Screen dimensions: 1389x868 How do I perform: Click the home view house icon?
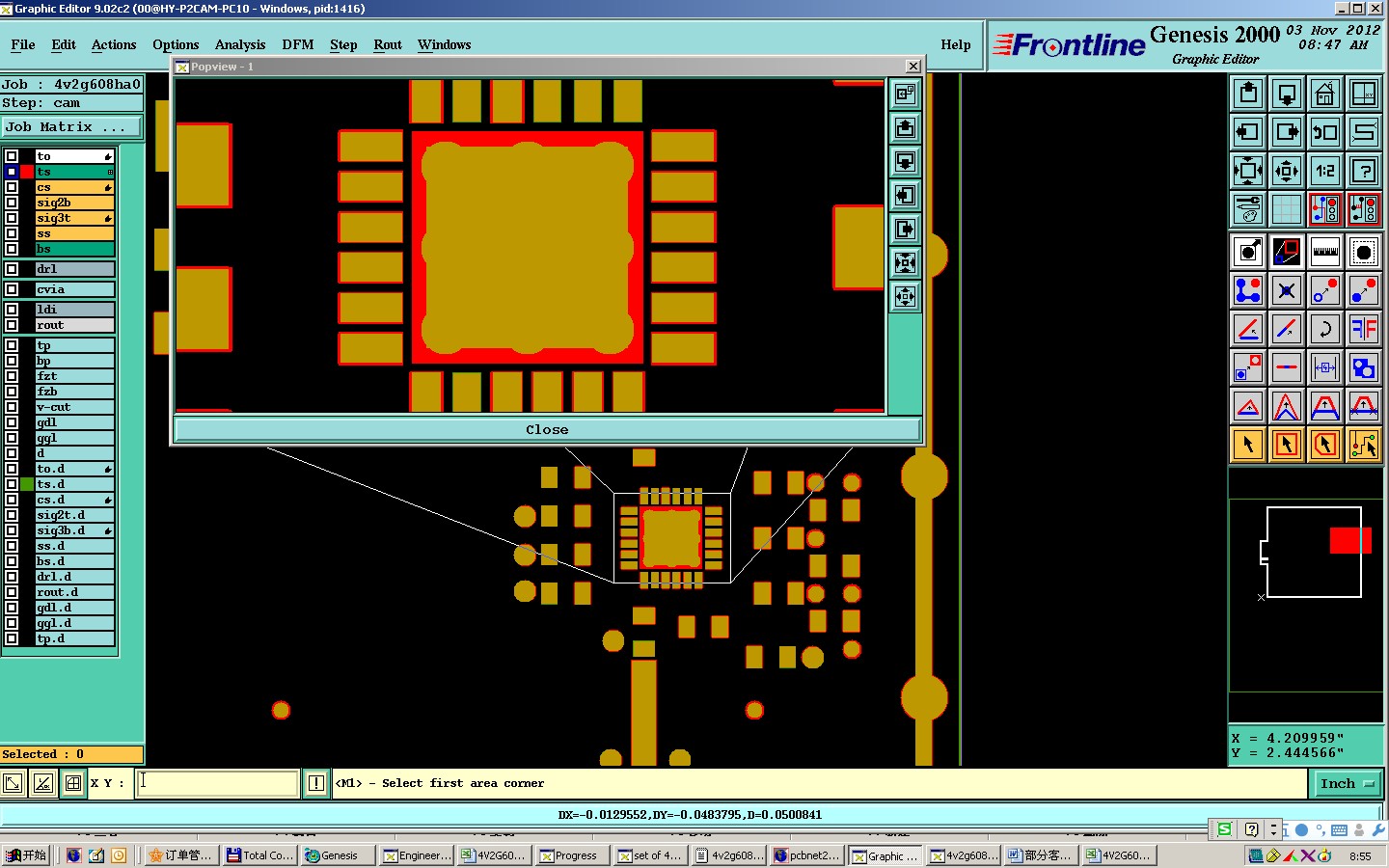tap(1325, 94)
